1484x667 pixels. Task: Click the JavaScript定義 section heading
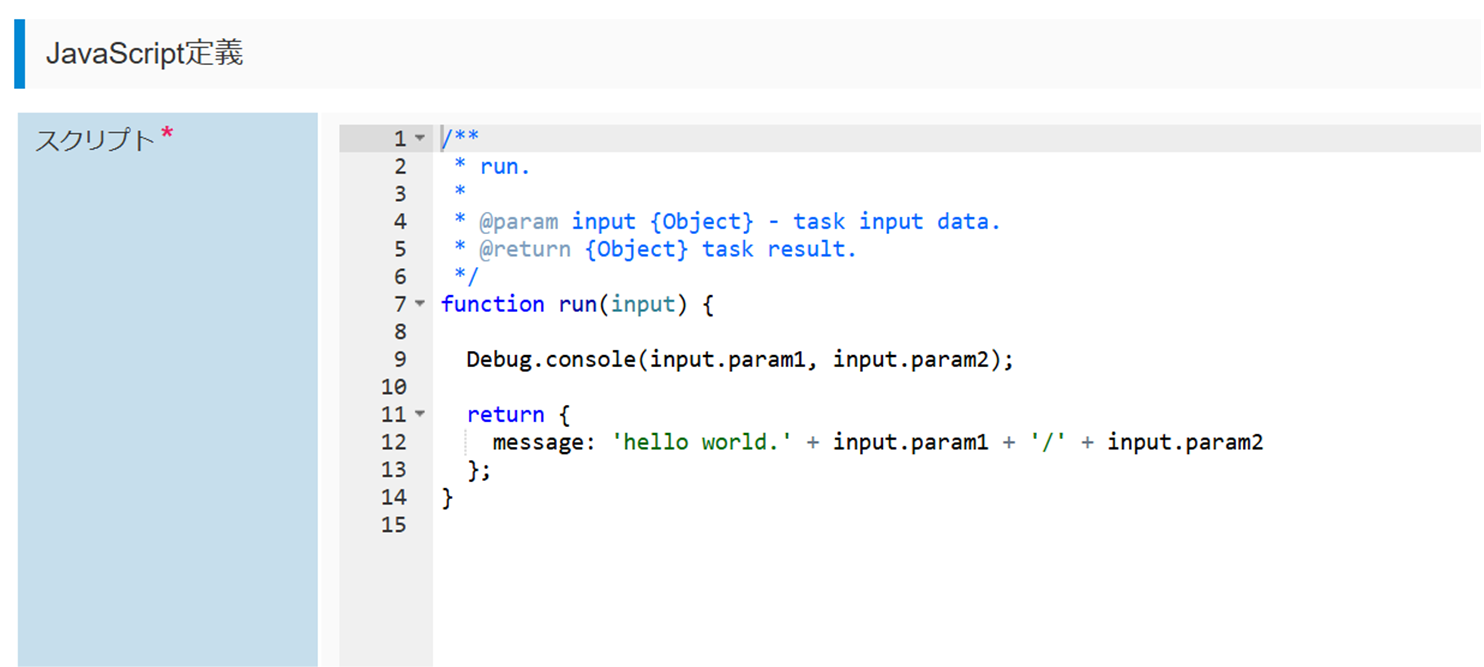(144, 54)
